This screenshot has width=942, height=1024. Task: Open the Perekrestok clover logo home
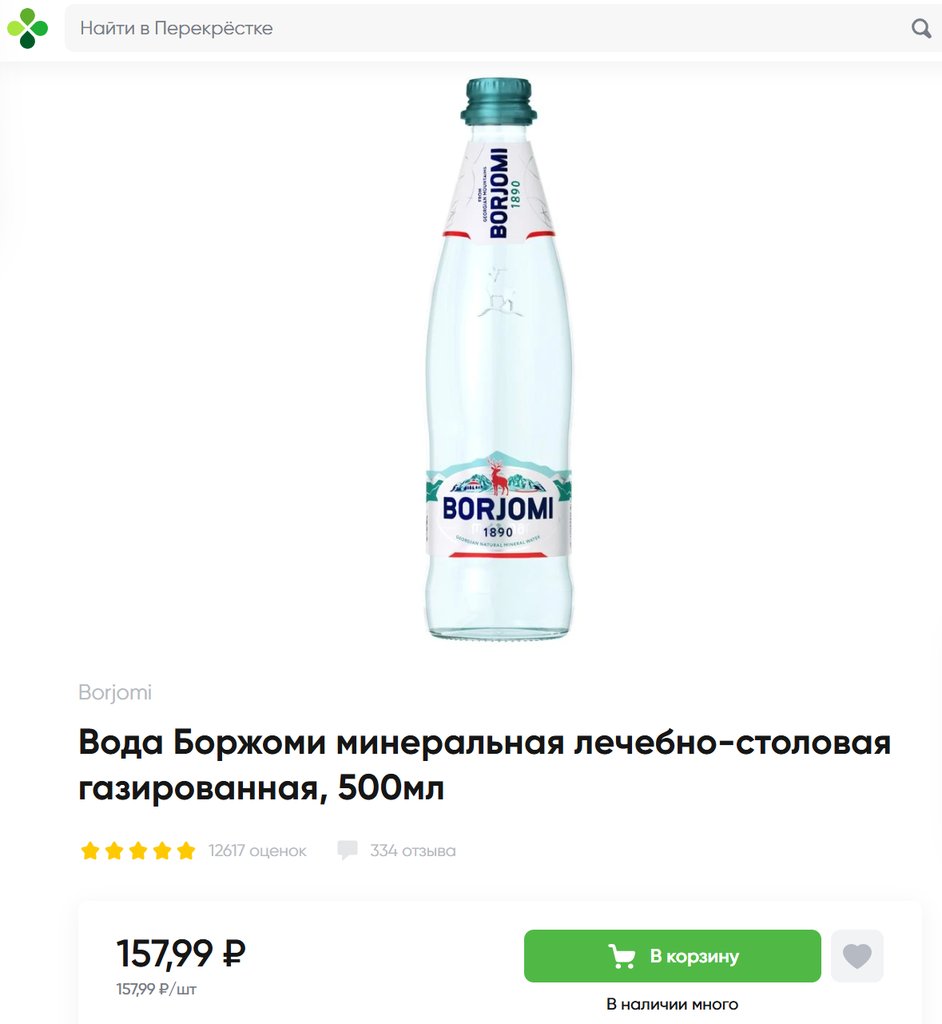pyautogui.click(x=27, y=28)
